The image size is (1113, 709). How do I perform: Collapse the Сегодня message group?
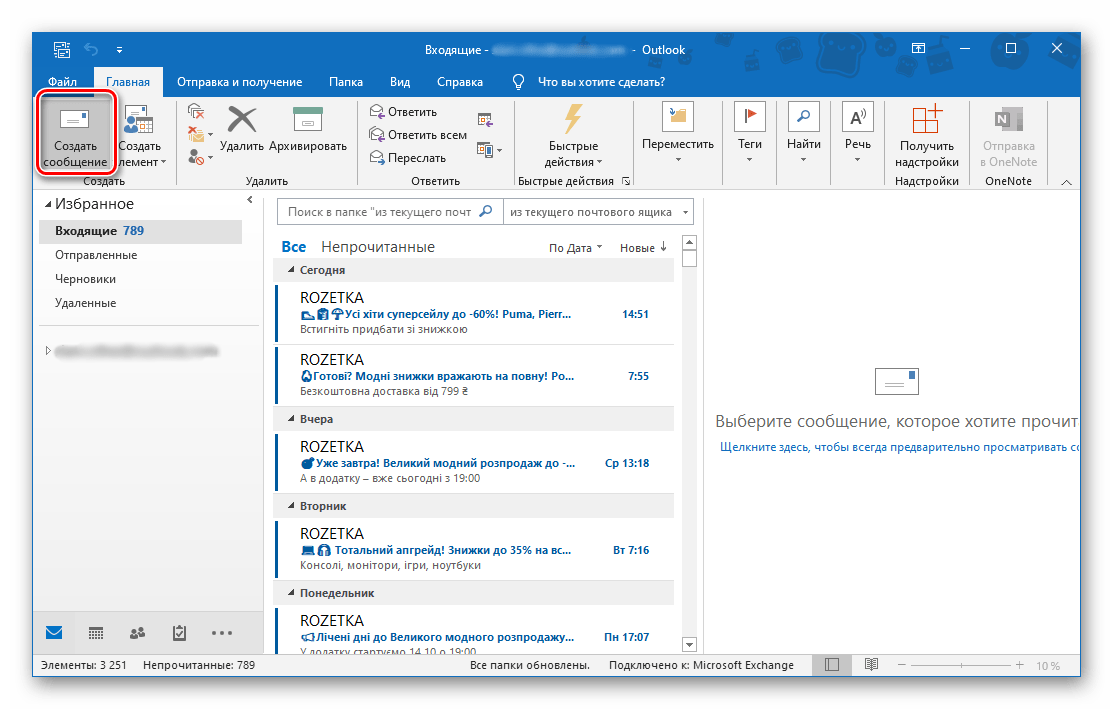pos(291,270)
